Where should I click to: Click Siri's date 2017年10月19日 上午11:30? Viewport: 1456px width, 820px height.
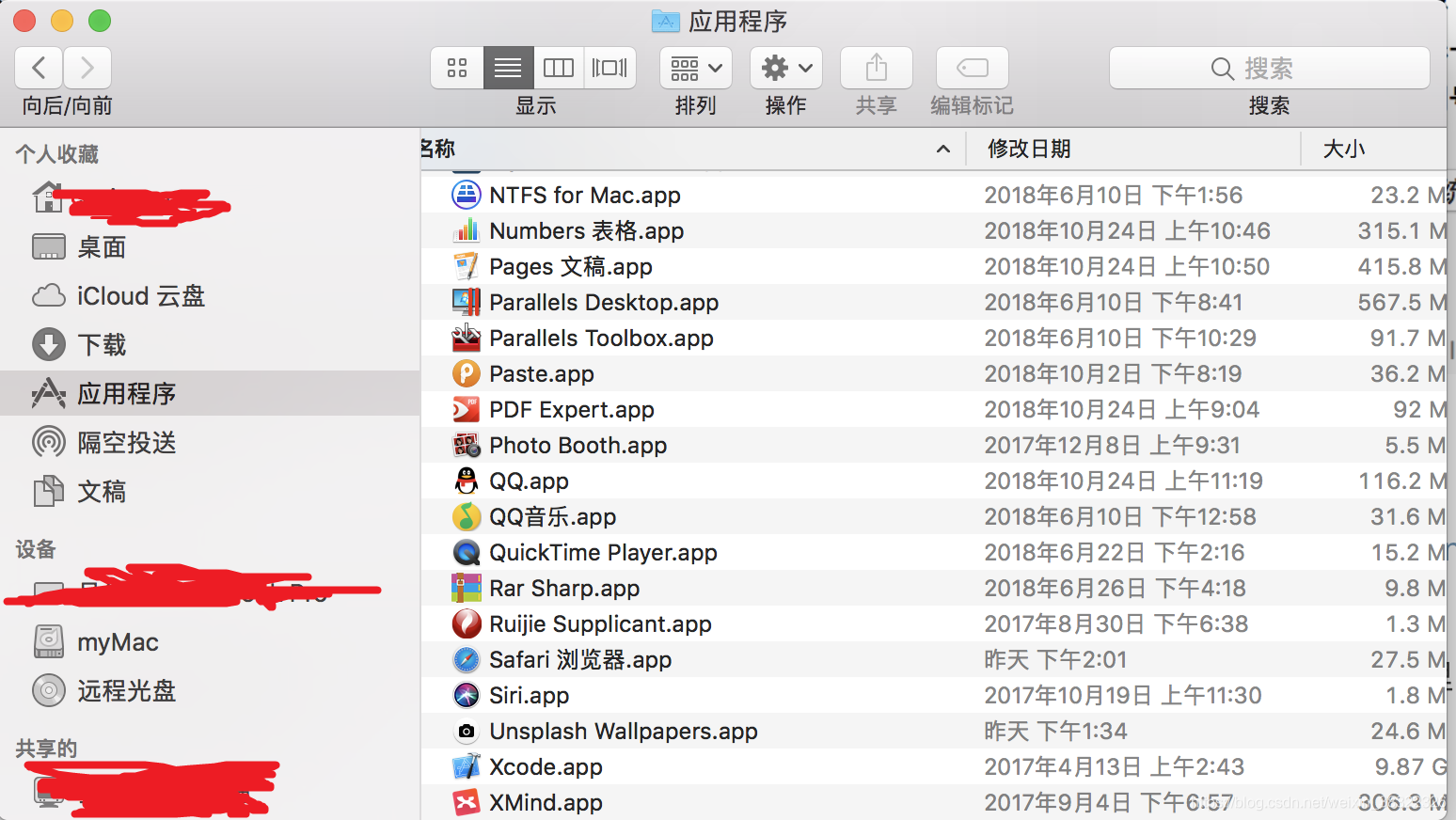[1123, 695]
